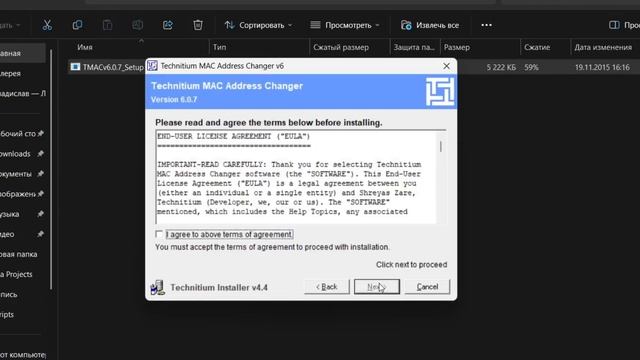Click the TMACv6.0.7_Setup file icon

(75, 67)
